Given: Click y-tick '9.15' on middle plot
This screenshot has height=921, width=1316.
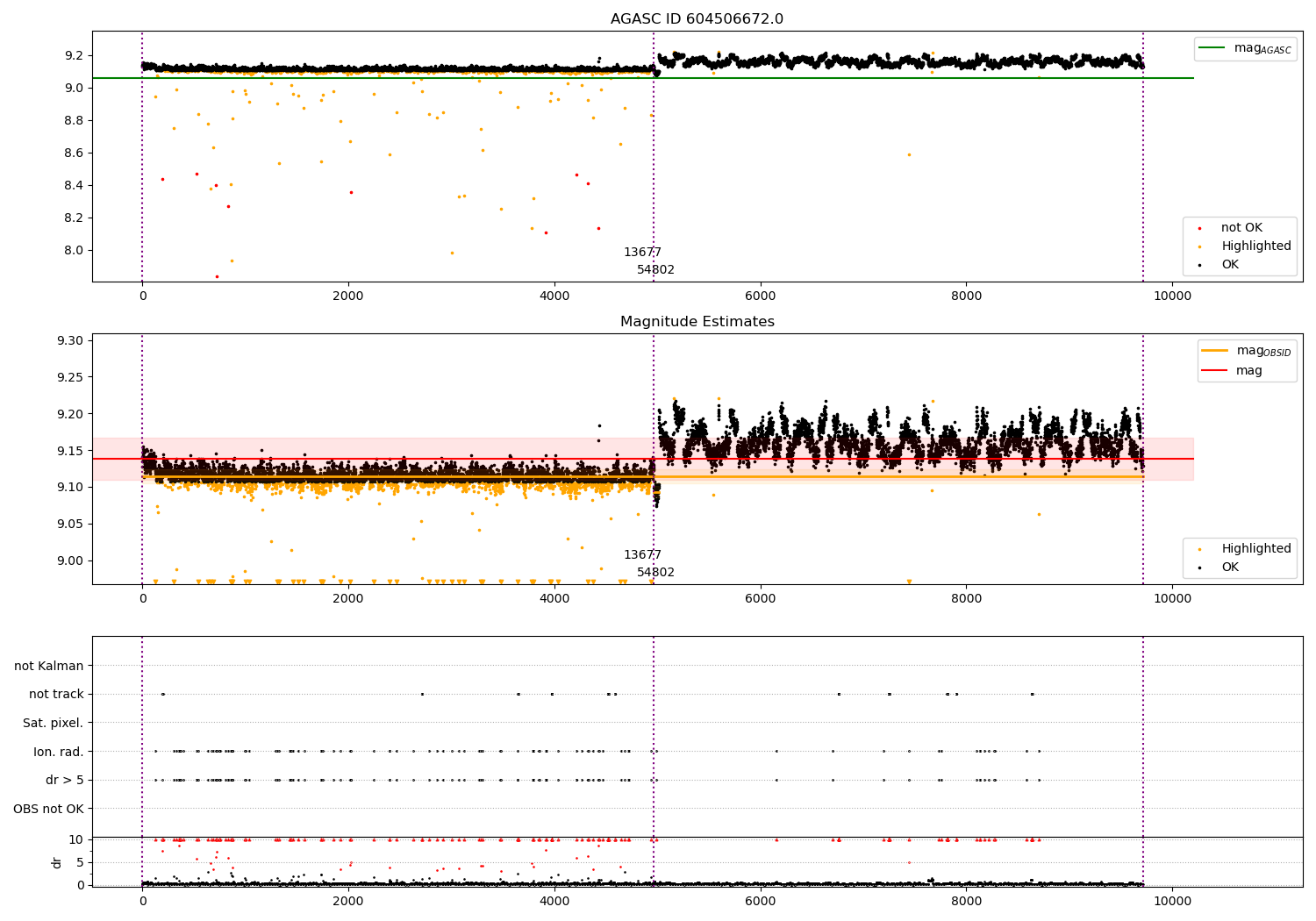Looking at the screenshot, I should 70,451.
